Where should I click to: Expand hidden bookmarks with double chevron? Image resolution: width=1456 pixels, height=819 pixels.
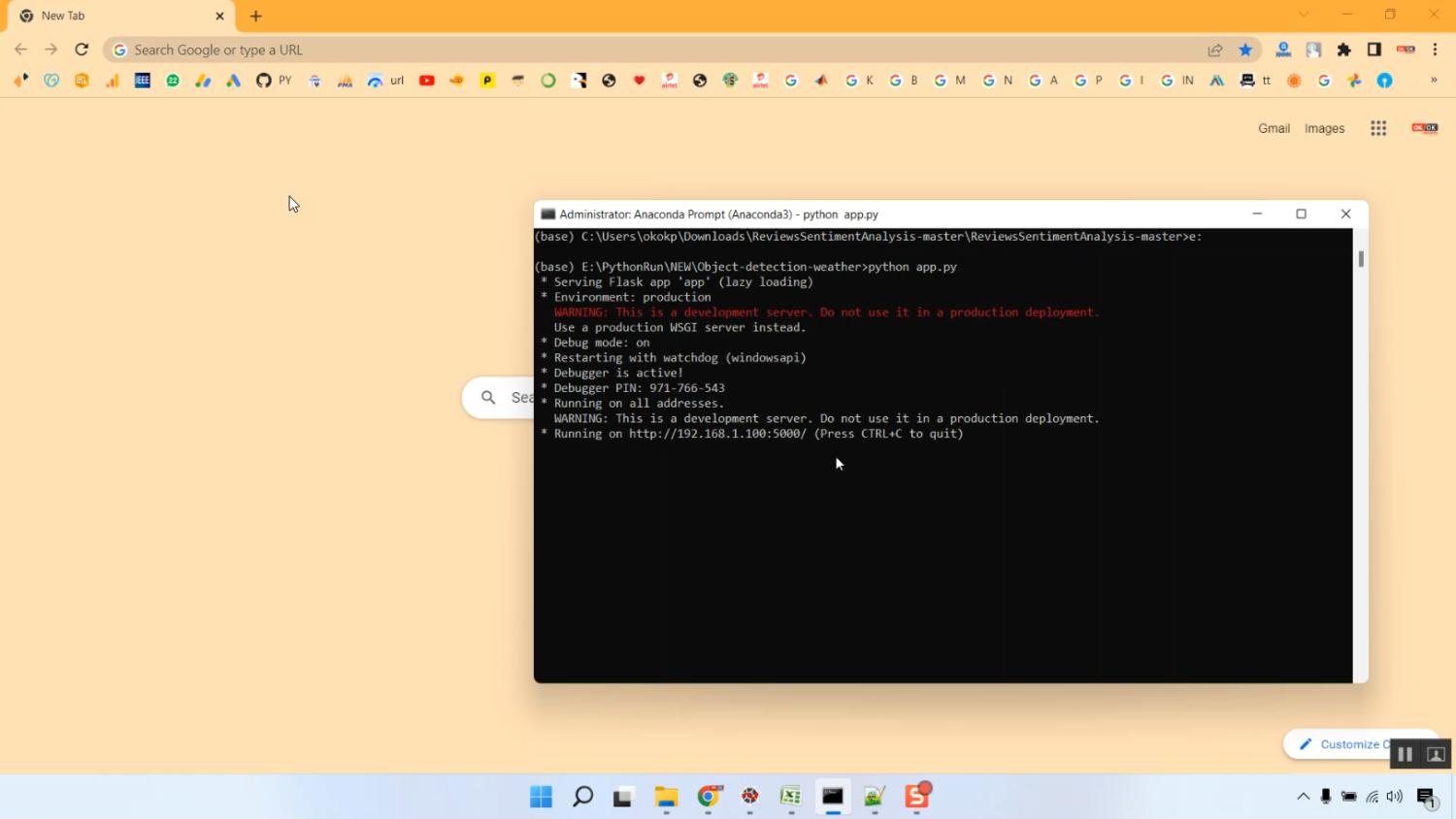1434,81
